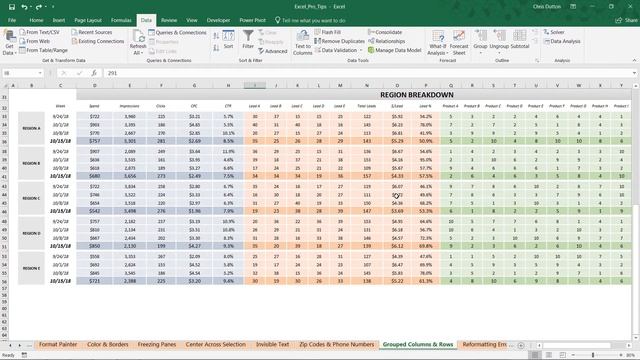Open the What-If Analysis menu
Image resolution: width=640 pixels, height=360 pixels.
click(x=438, y=43)
